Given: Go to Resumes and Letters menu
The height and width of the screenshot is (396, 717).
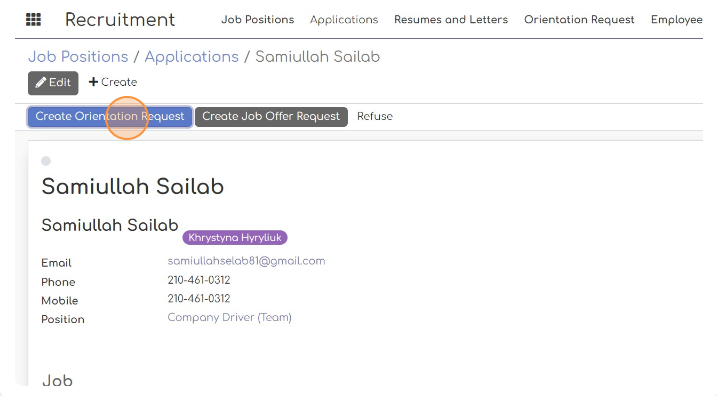Looking at the screenshot, I should pos(451,20).
